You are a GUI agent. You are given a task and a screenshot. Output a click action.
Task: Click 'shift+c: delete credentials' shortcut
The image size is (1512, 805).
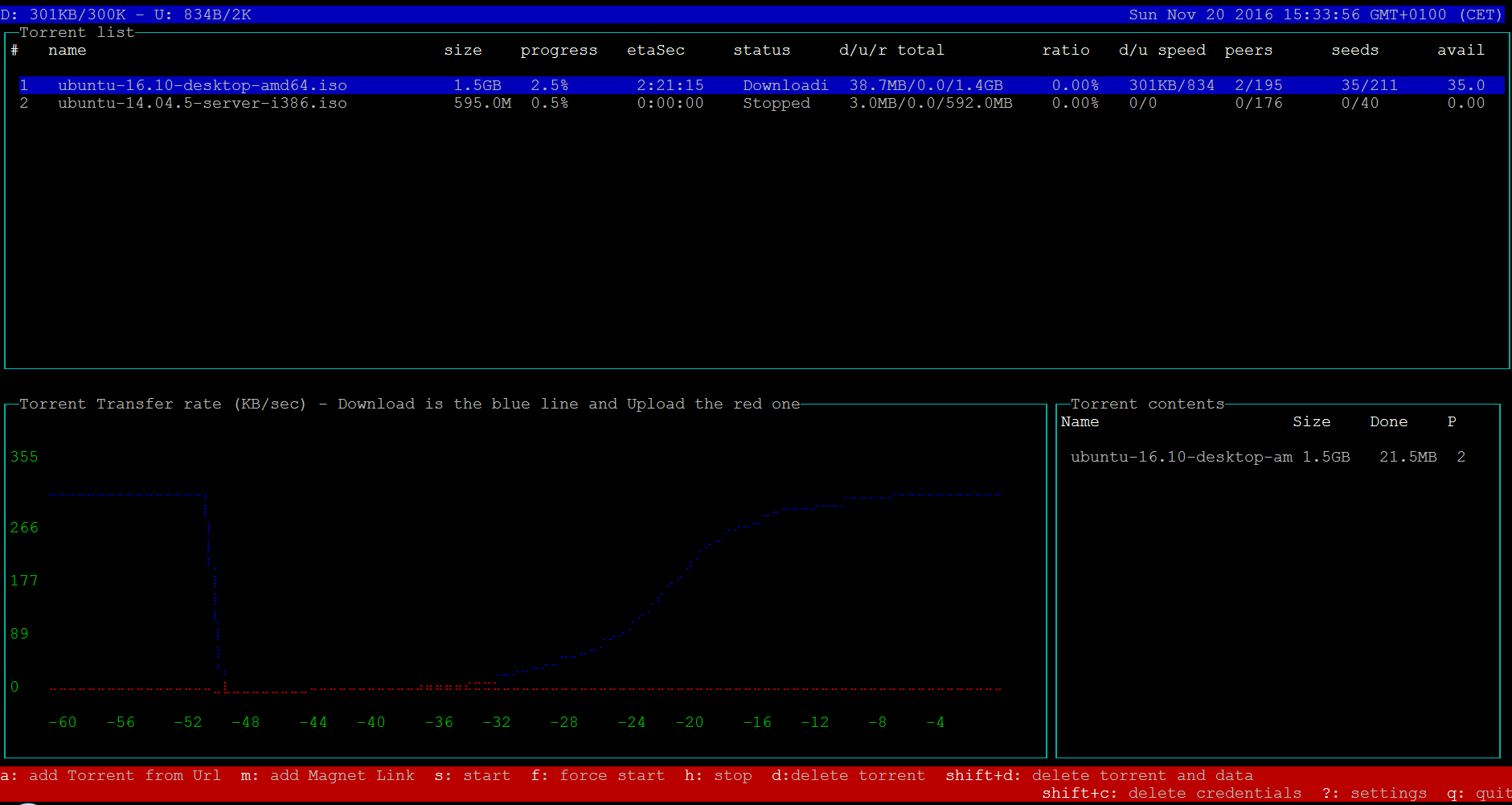(1172, 793)
